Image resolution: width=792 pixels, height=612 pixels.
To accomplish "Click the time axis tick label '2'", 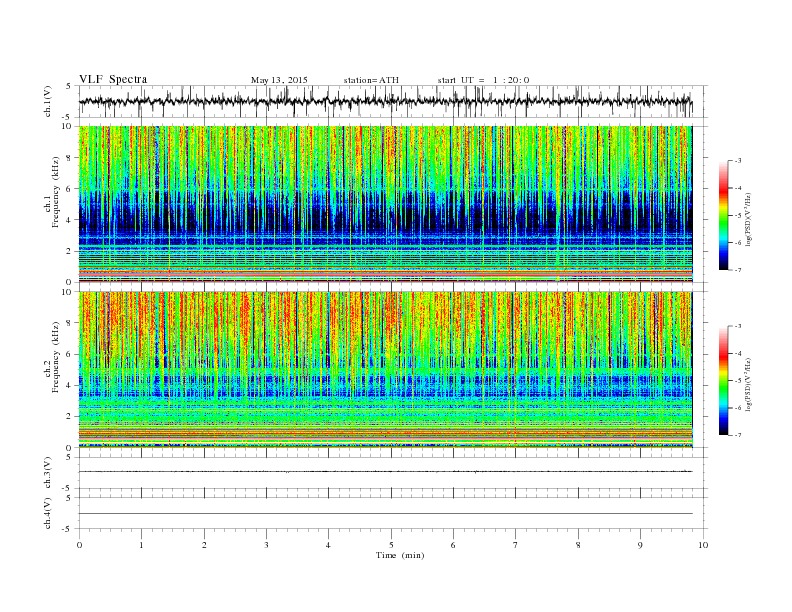I will point(204,545).
